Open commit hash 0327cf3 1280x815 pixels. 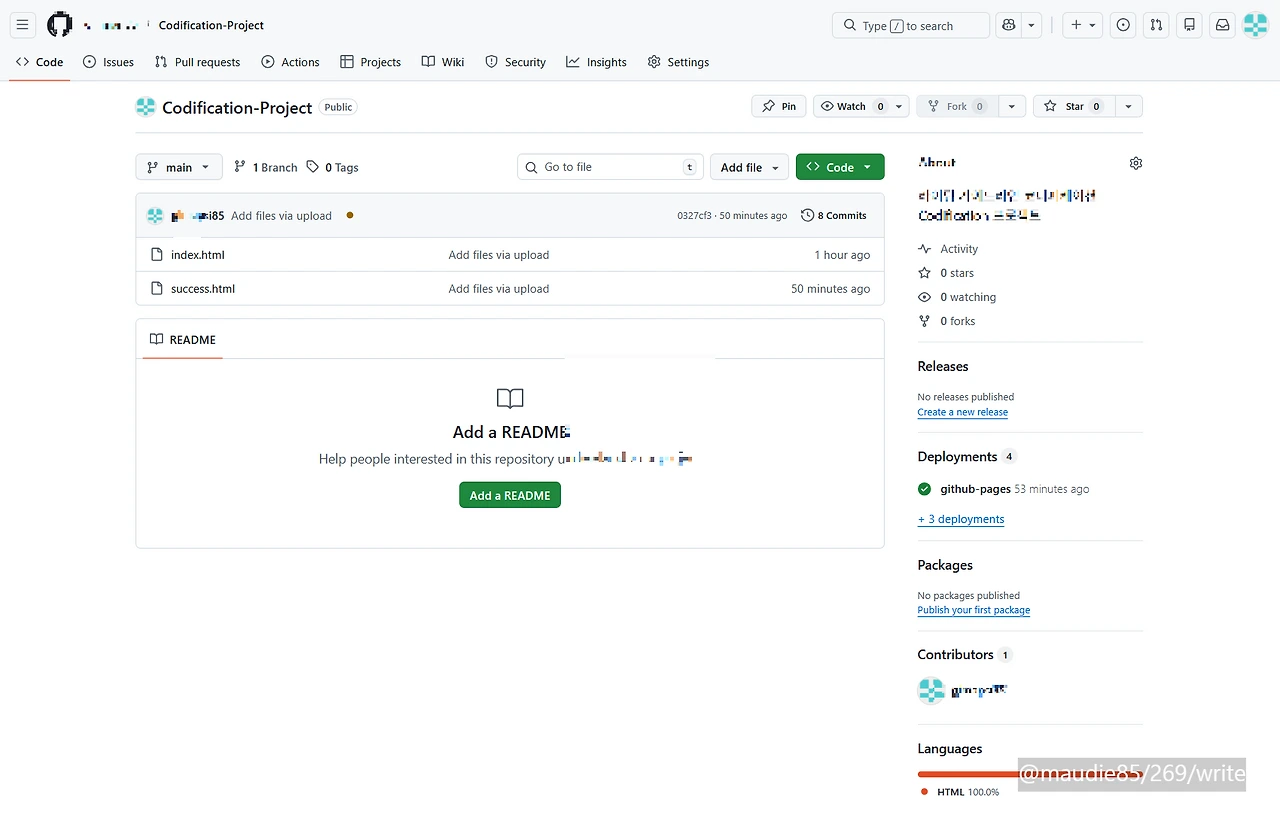[x=694, y=216]
